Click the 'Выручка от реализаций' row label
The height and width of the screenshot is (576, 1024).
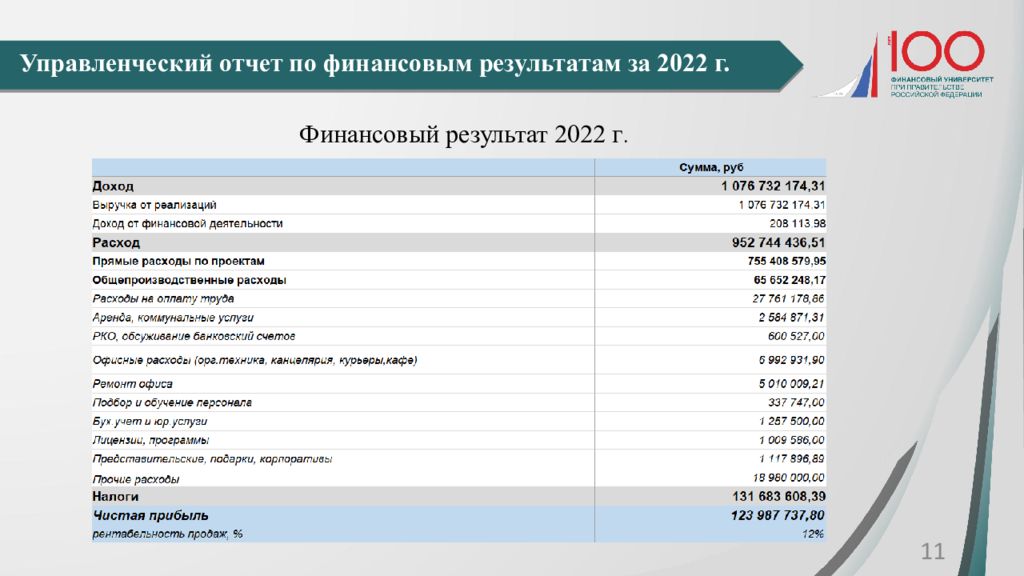coord(154,205)
